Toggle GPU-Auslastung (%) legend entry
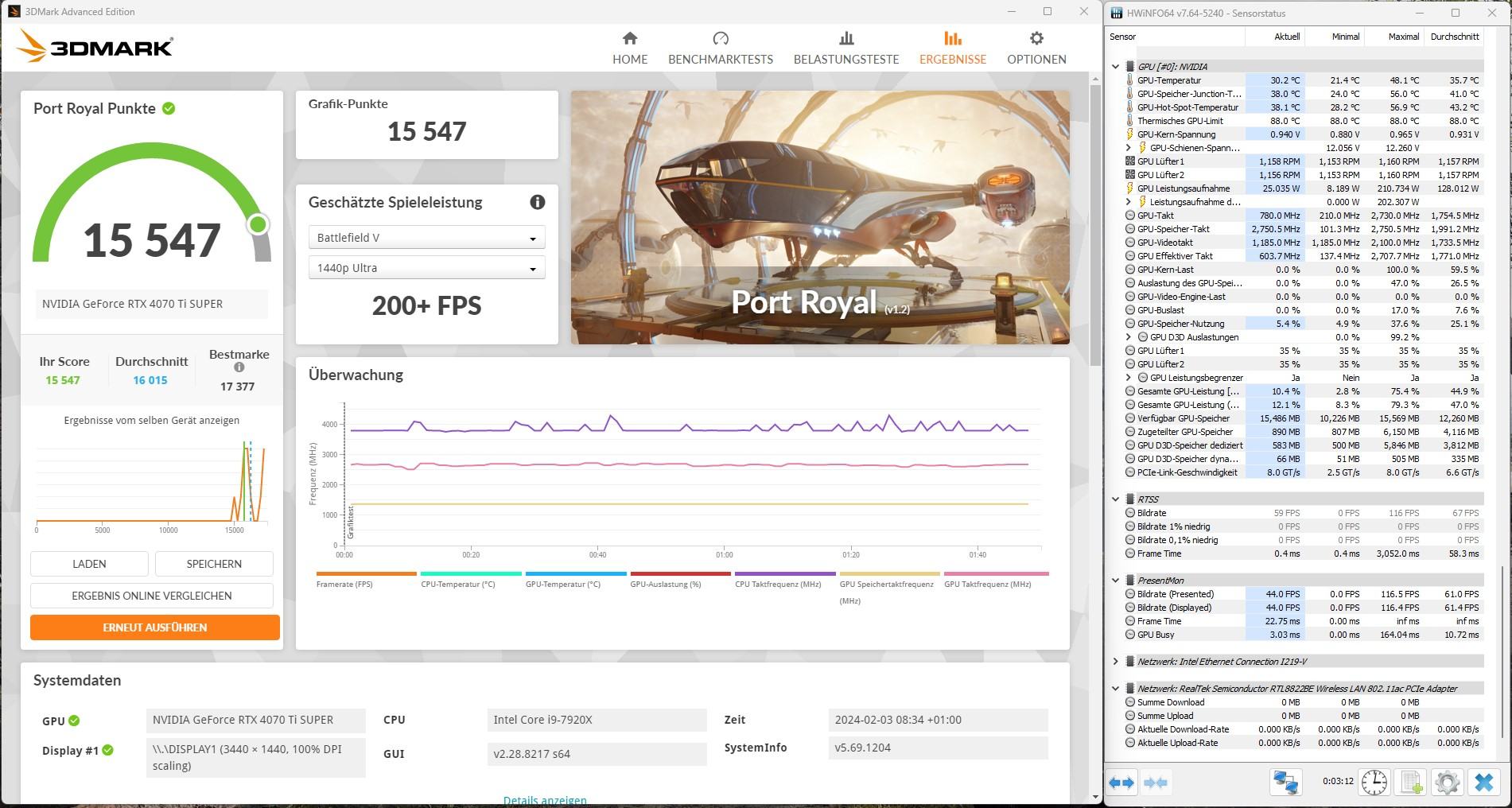 pos(680,581)
